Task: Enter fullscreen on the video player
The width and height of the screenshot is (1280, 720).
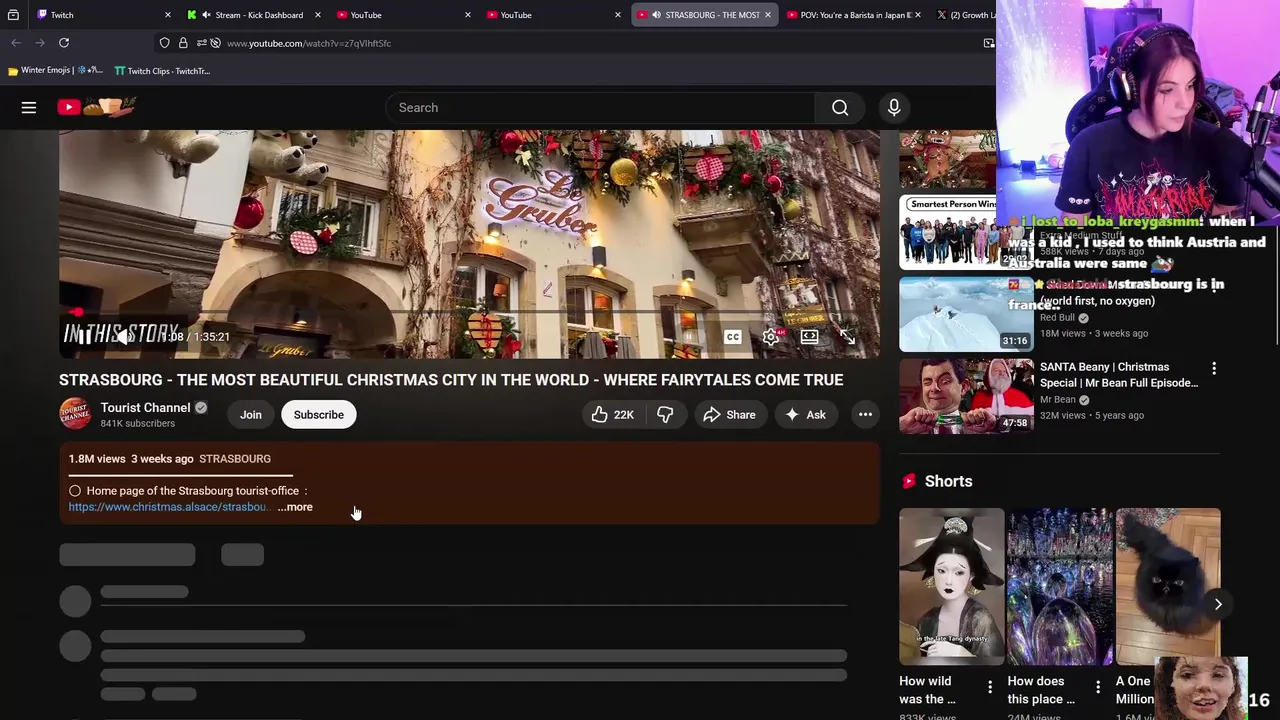Action: [847, 337]
